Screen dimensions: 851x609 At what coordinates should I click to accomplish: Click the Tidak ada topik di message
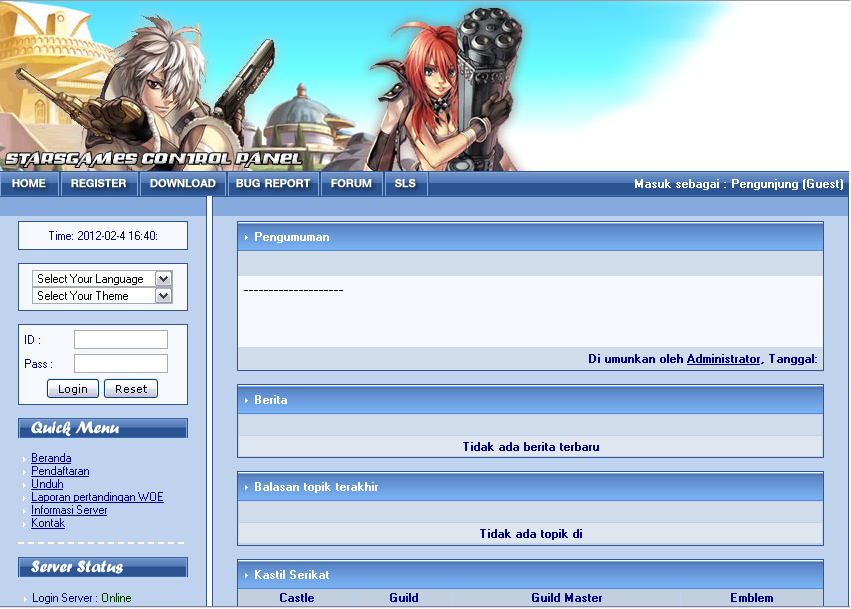pyautogui.click(x=531, y=534)
